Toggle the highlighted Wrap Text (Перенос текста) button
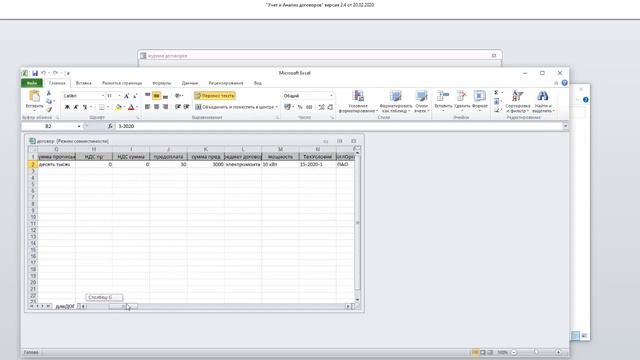Image resolution: width=640 pixels, height=360 pixels. pos(215,96)
